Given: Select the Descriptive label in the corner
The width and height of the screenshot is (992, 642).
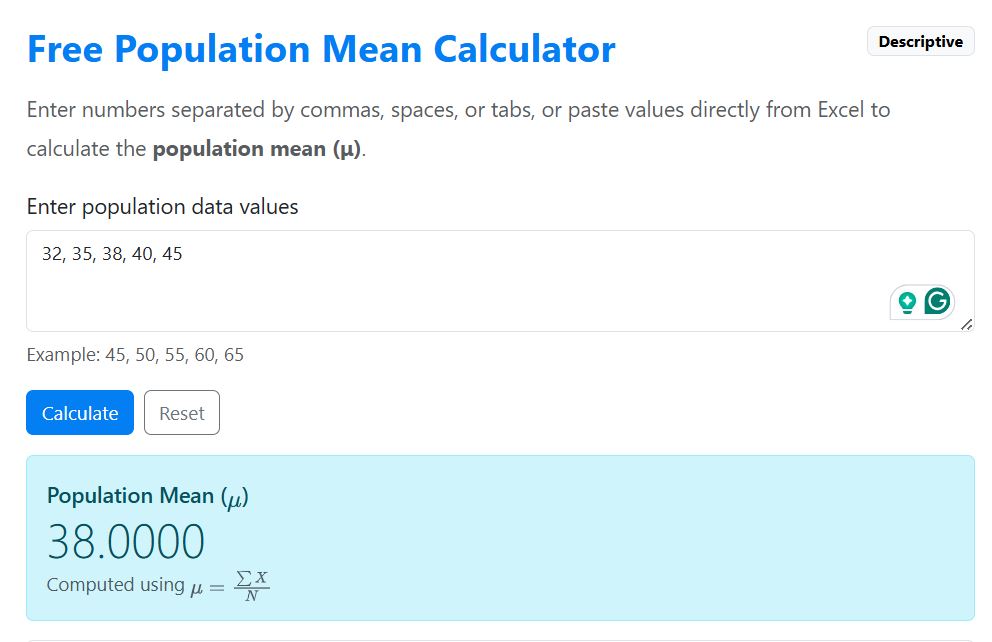Looking at the screenshot, I should pos(920,41).
